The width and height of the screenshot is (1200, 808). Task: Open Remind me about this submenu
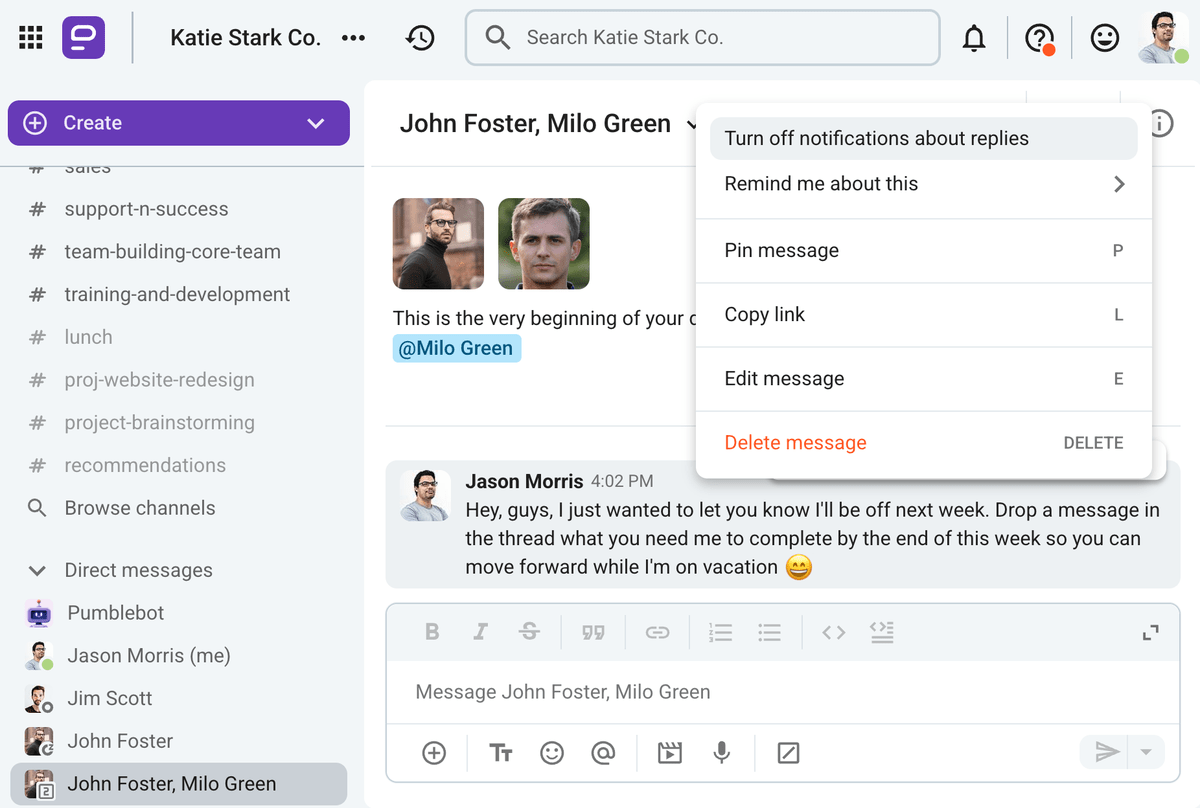tap(923, 184)
